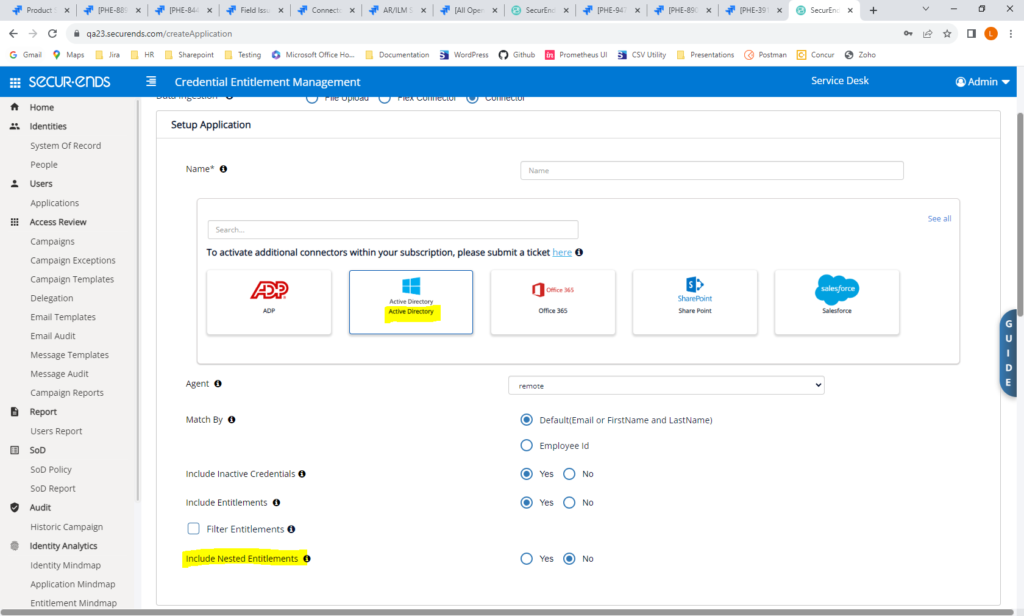The image size is (1024, 616).
Task: Open Campaign Templates in the sidebar
Action: click(x=72, y=280)
